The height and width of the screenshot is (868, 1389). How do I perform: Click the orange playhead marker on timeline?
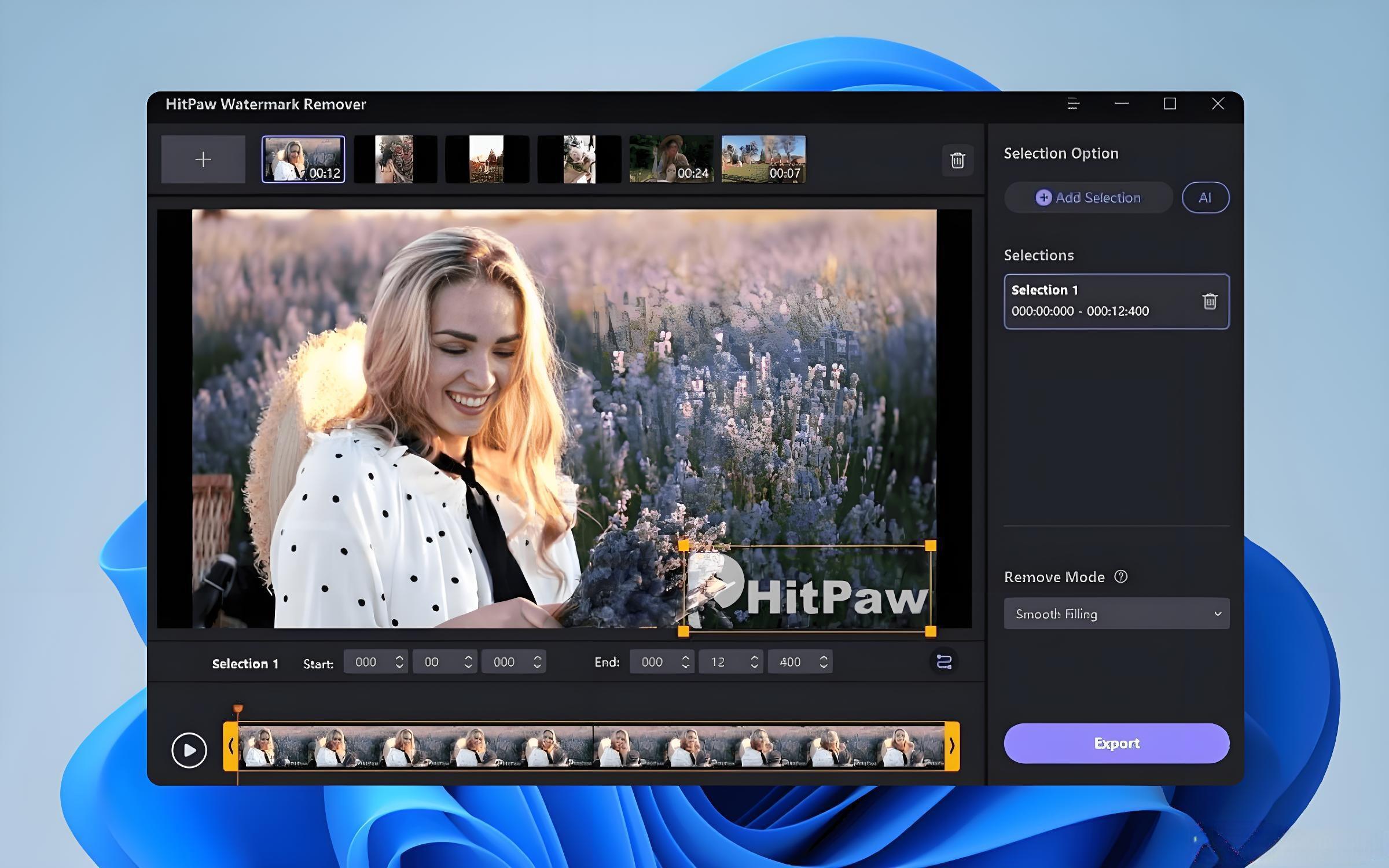(x=238, y=709)
